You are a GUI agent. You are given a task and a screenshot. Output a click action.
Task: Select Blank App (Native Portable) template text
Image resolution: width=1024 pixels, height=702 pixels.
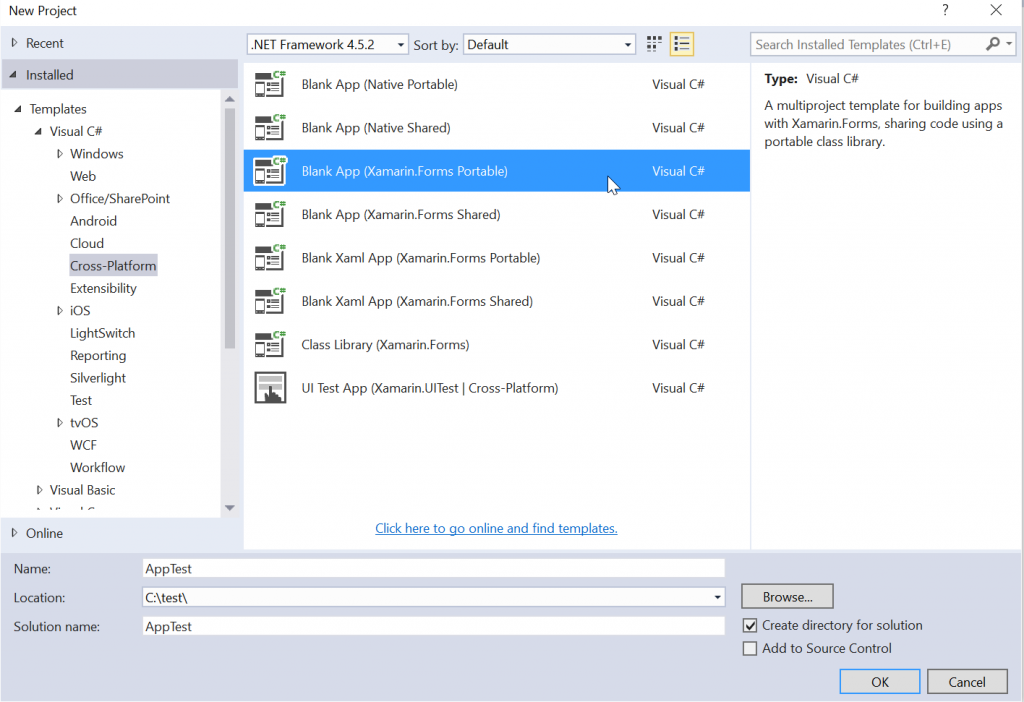pos(379,84)
